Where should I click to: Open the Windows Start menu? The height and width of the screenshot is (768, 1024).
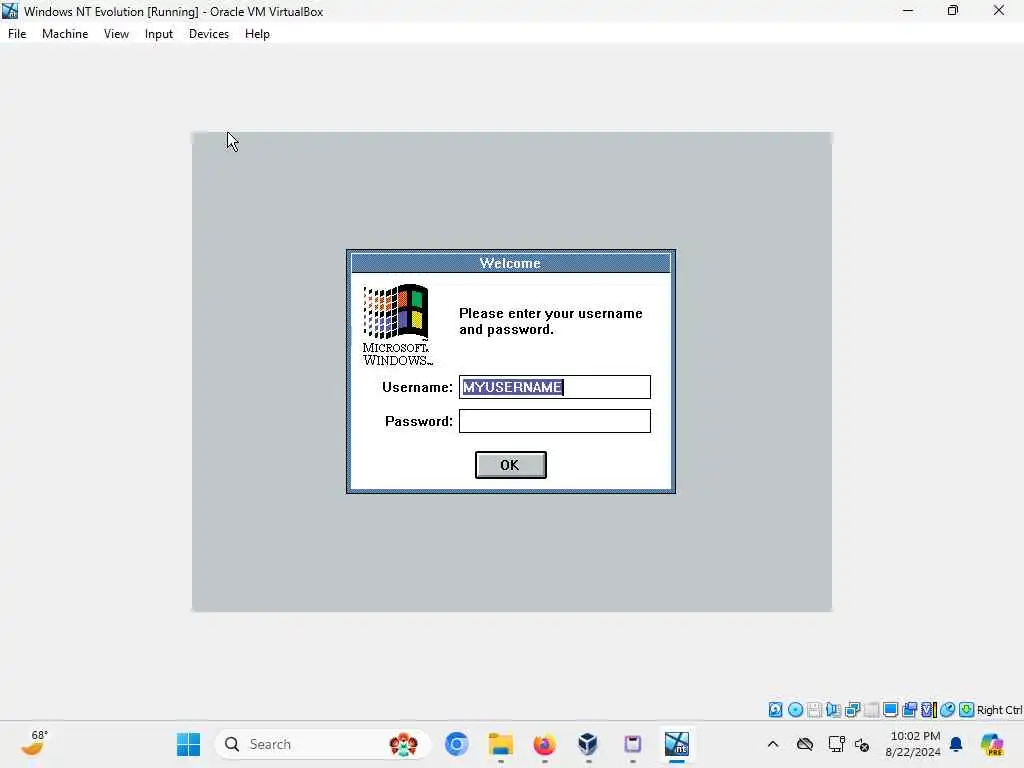(x=188, y=744)
